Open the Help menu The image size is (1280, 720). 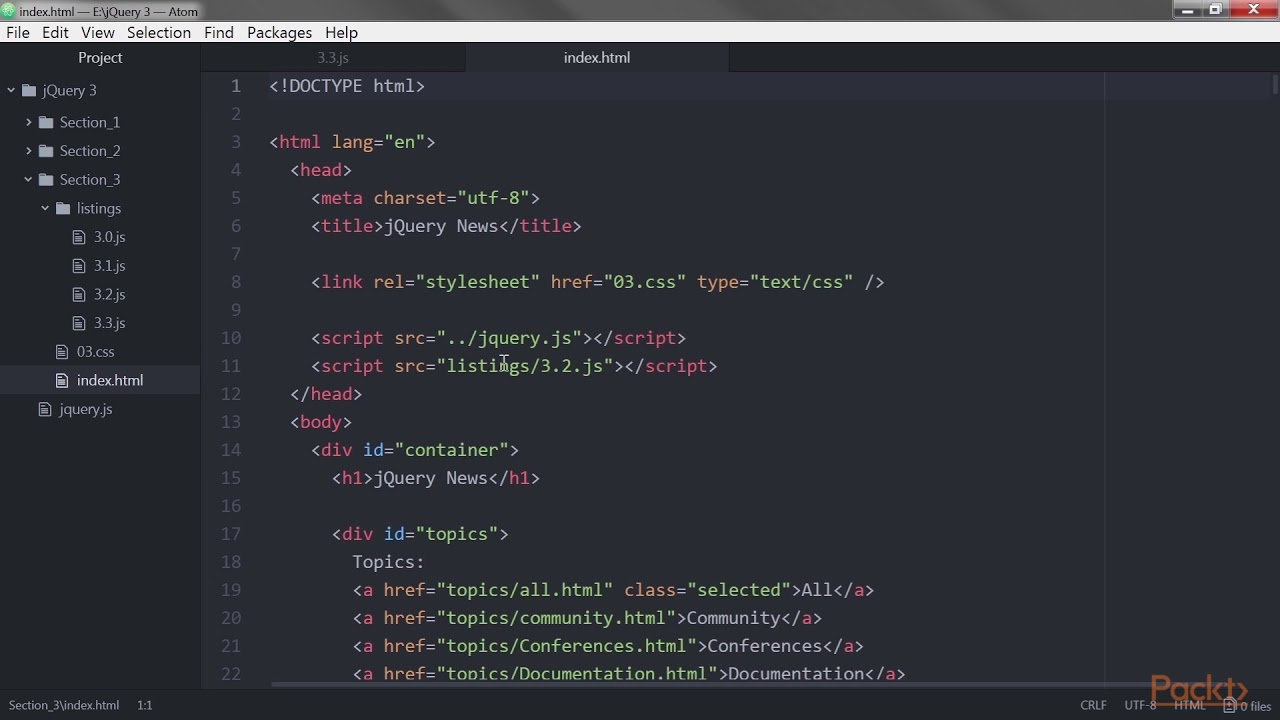coord(341,32)
